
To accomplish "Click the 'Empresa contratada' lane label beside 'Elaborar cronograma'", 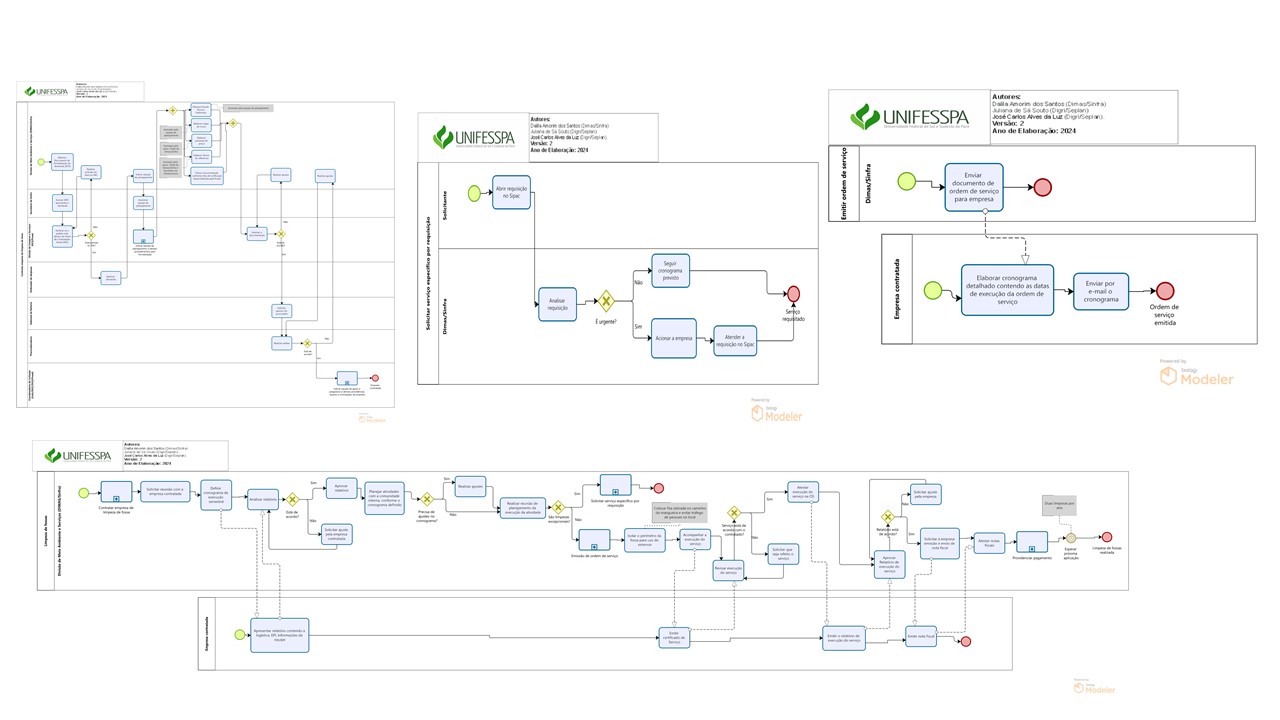I will [895, 291].
